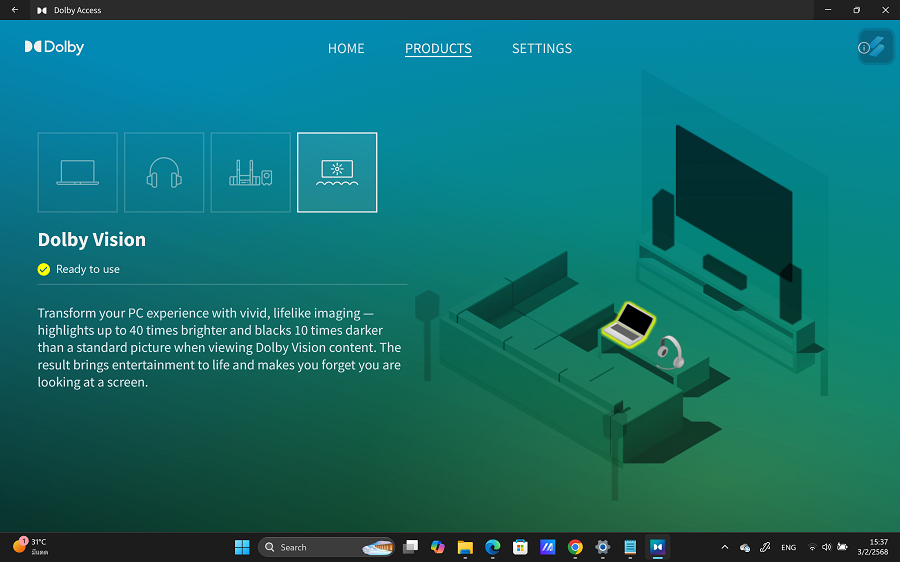Select the laptop built-in speakers product tile

coord(77,172)
